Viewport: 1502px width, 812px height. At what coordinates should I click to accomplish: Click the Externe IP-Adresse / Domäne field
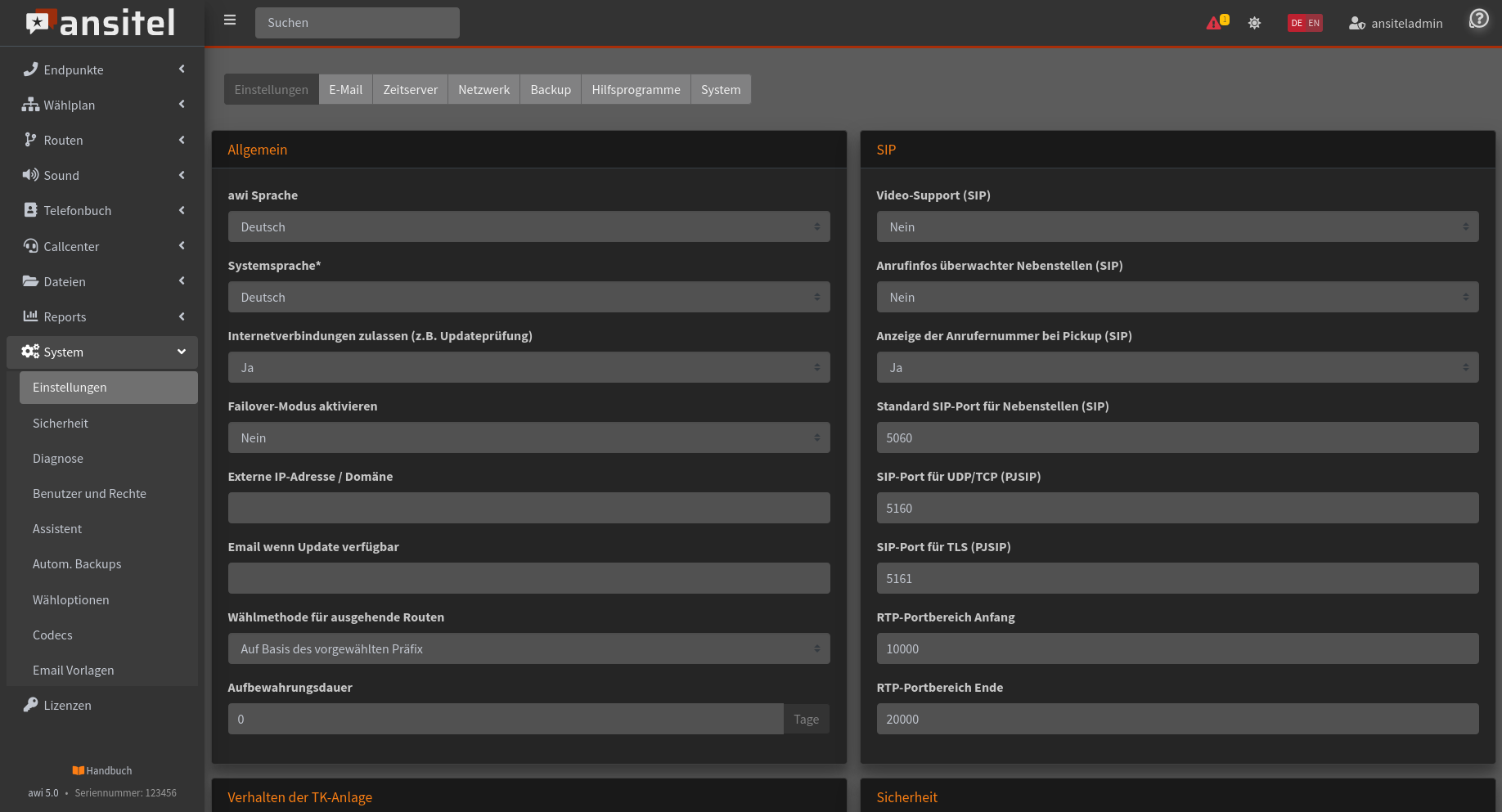click(x=528, y=508)
